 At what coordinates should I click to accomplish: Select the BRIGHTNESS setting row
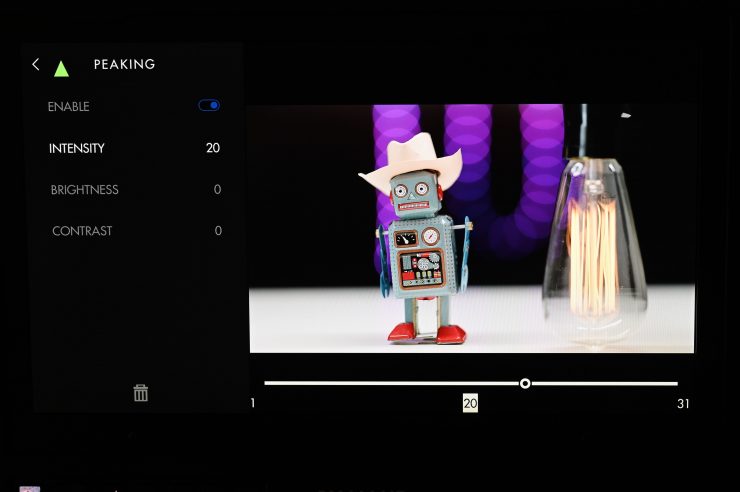tap(84, 190)
